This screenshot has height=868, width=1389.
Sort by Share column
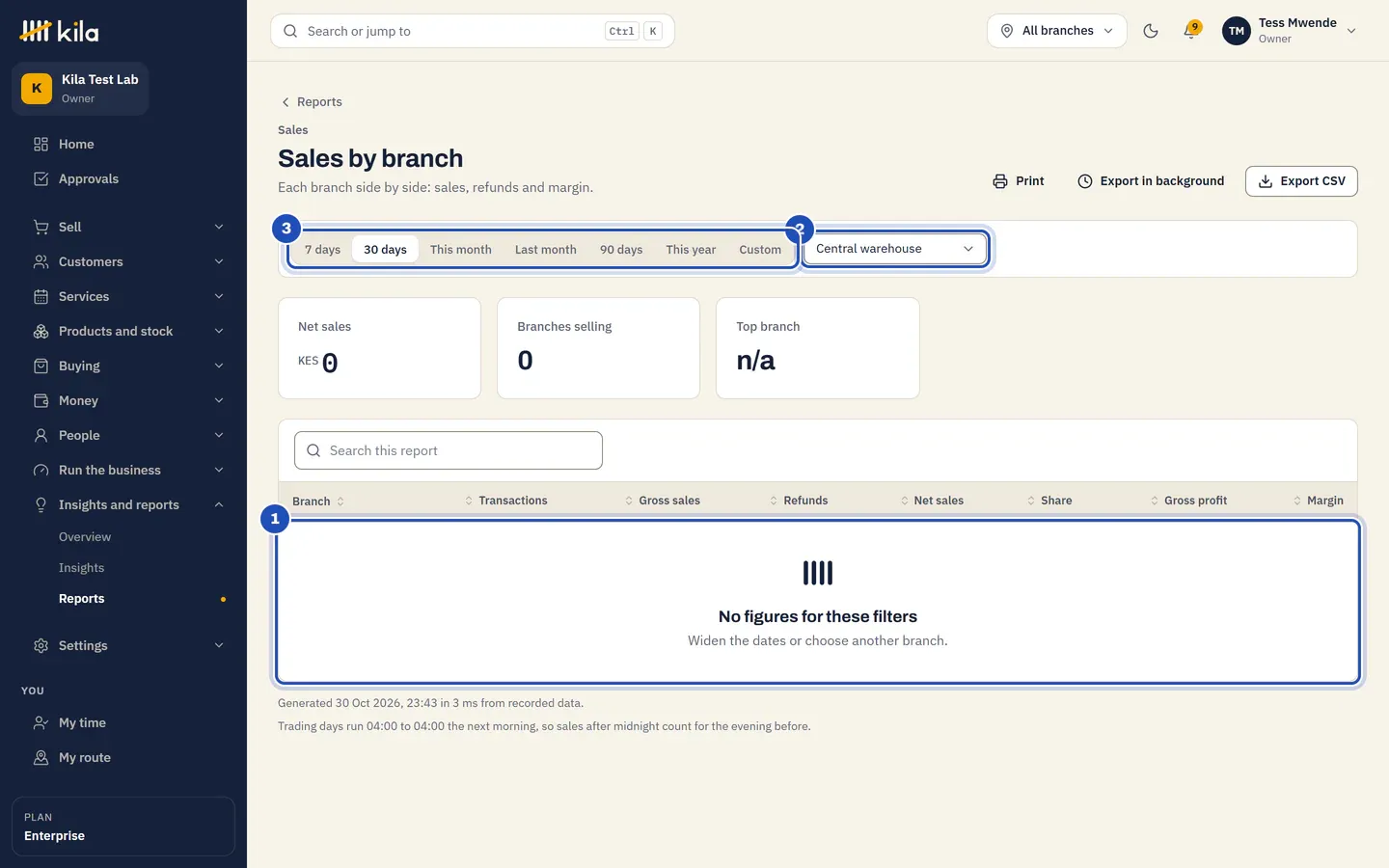click(1049, 501)
